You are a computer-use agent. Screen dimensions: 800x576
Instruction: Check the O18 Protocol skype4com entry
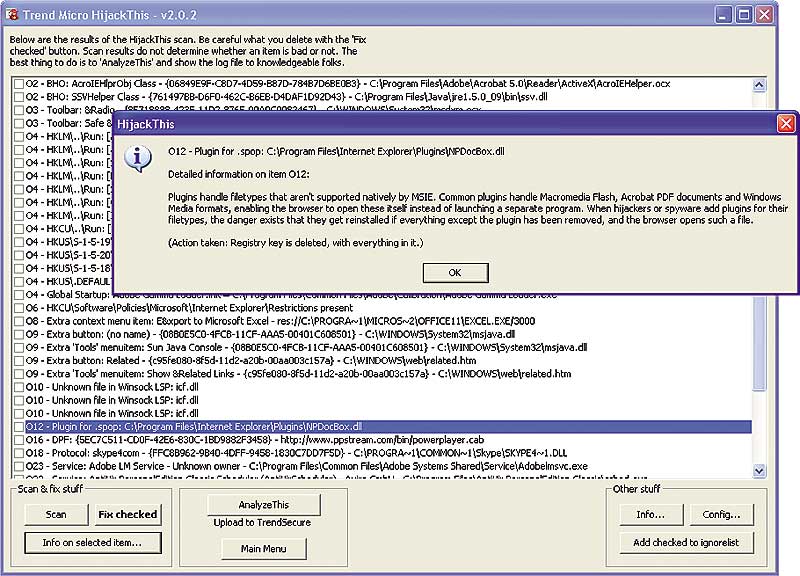click(x=19, y=454)
